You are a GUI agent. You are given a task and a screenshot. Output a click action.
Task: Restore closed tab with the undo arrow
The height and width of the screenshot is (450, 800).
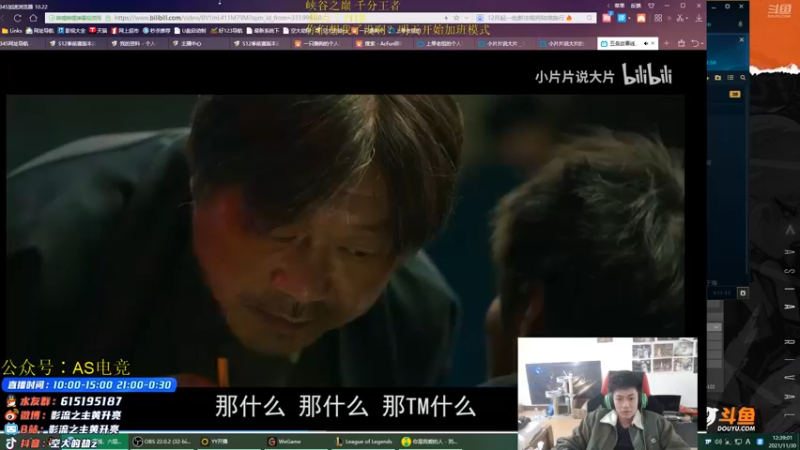695,44
